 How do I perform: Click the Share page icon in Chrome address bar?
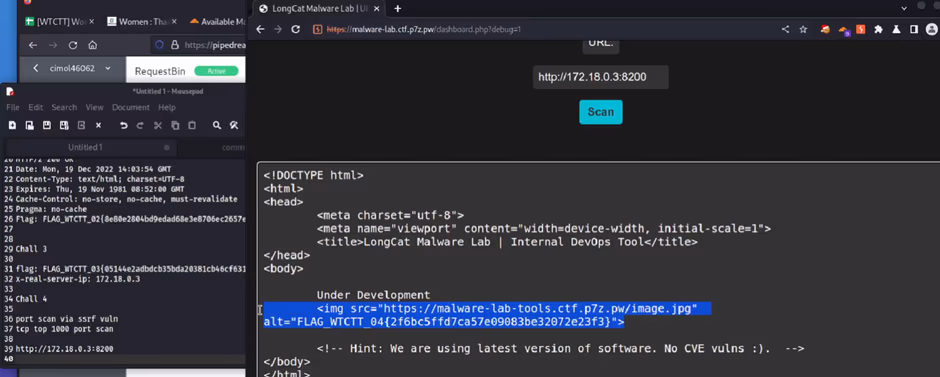(785, 29)
